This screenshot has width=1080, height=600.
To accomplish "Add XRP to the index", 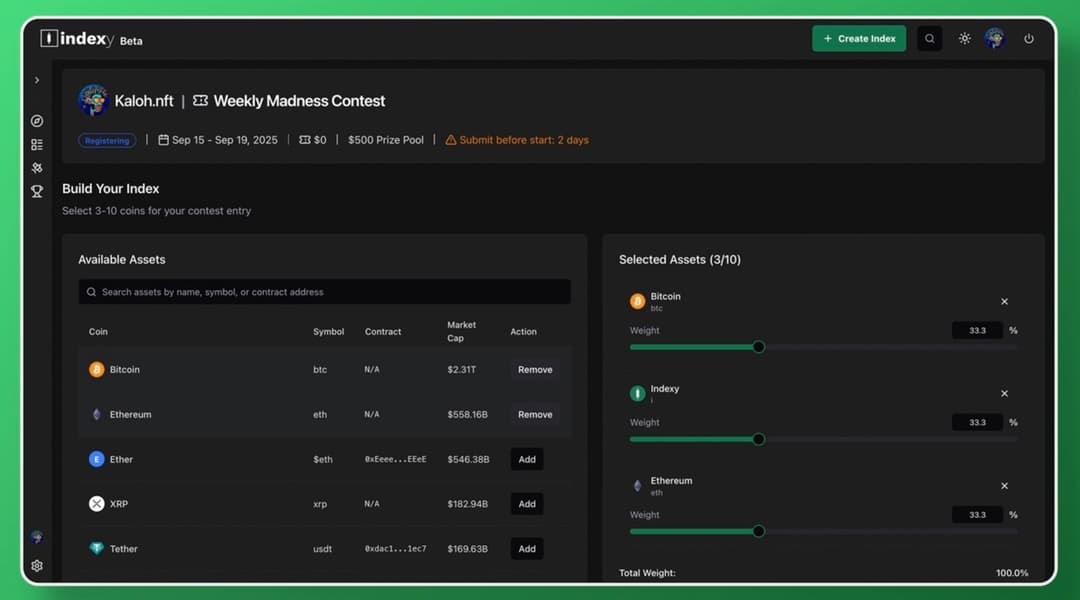I will (527, 504).
